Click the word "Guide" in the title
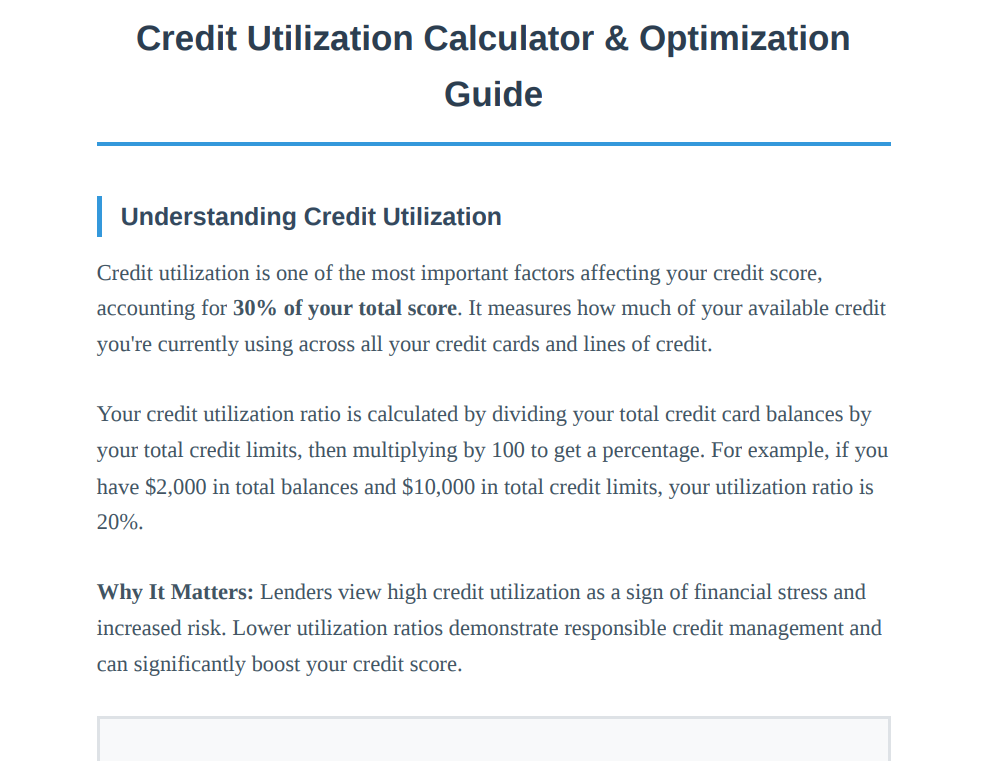The image size is (984, 761). [493, 95]
